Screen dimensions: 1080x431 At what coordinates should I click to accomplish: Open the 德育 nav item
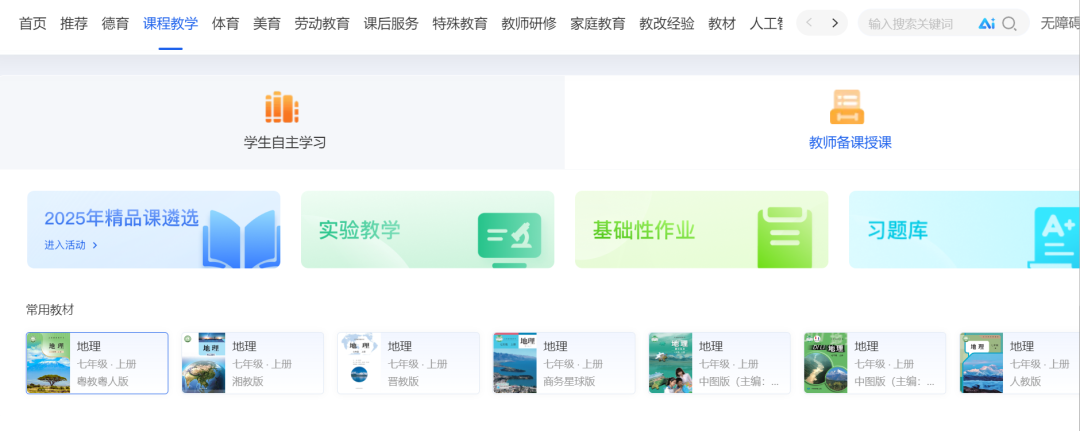(x=115, y=23)
